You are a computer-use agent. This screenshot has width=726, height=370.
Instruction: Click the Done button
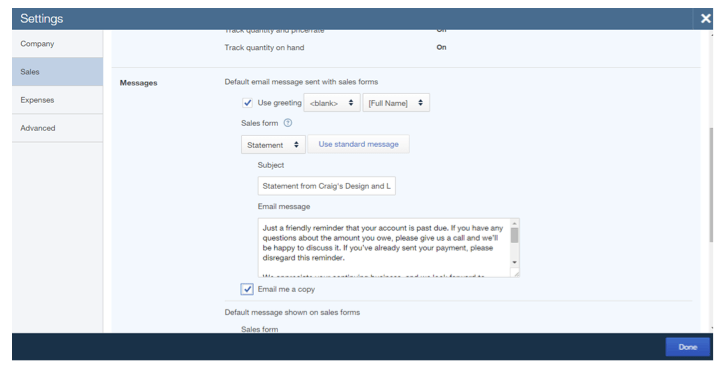pos(688,347)
